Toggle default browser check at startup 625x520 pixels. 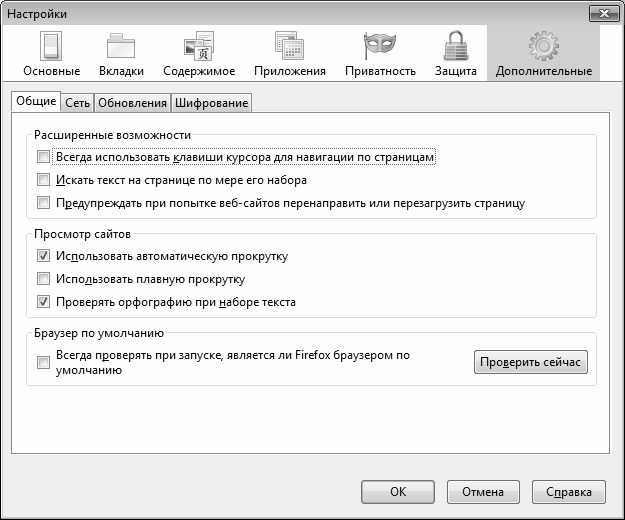tap(43, 363)
